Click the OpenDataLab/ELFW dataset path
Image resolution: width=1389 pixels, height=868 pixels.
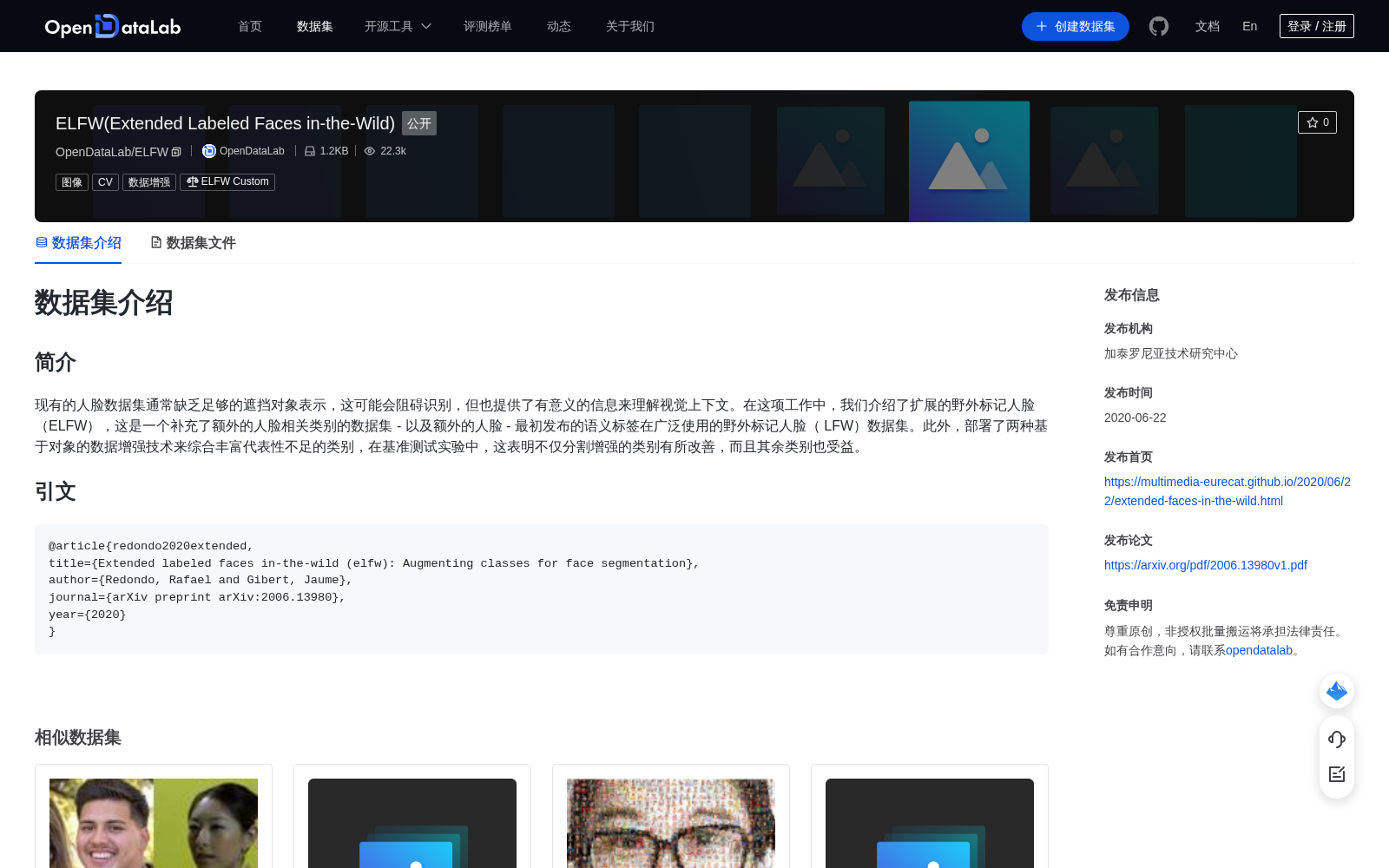click(x=112, y=152)
